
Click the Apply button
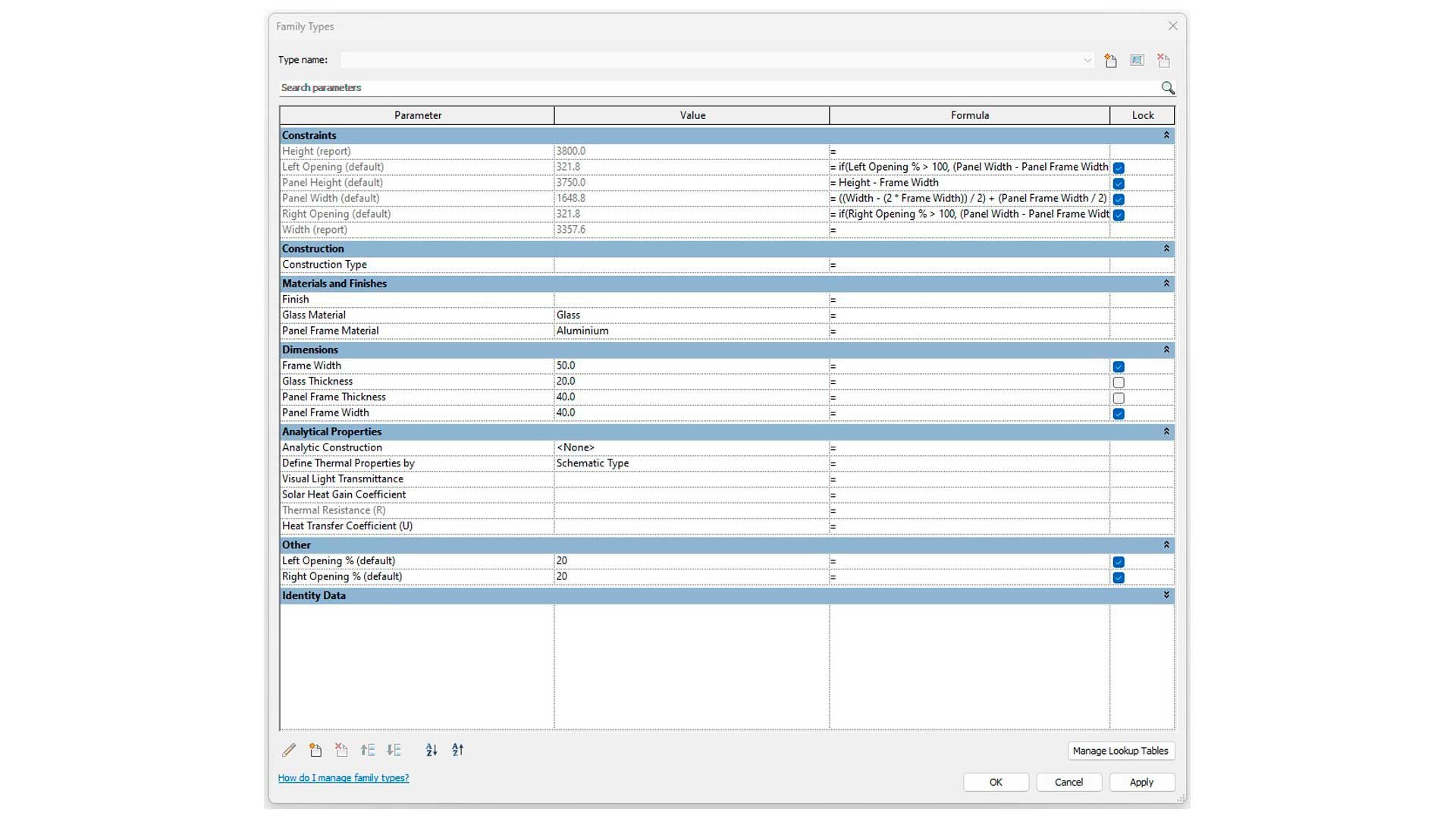1141,783
